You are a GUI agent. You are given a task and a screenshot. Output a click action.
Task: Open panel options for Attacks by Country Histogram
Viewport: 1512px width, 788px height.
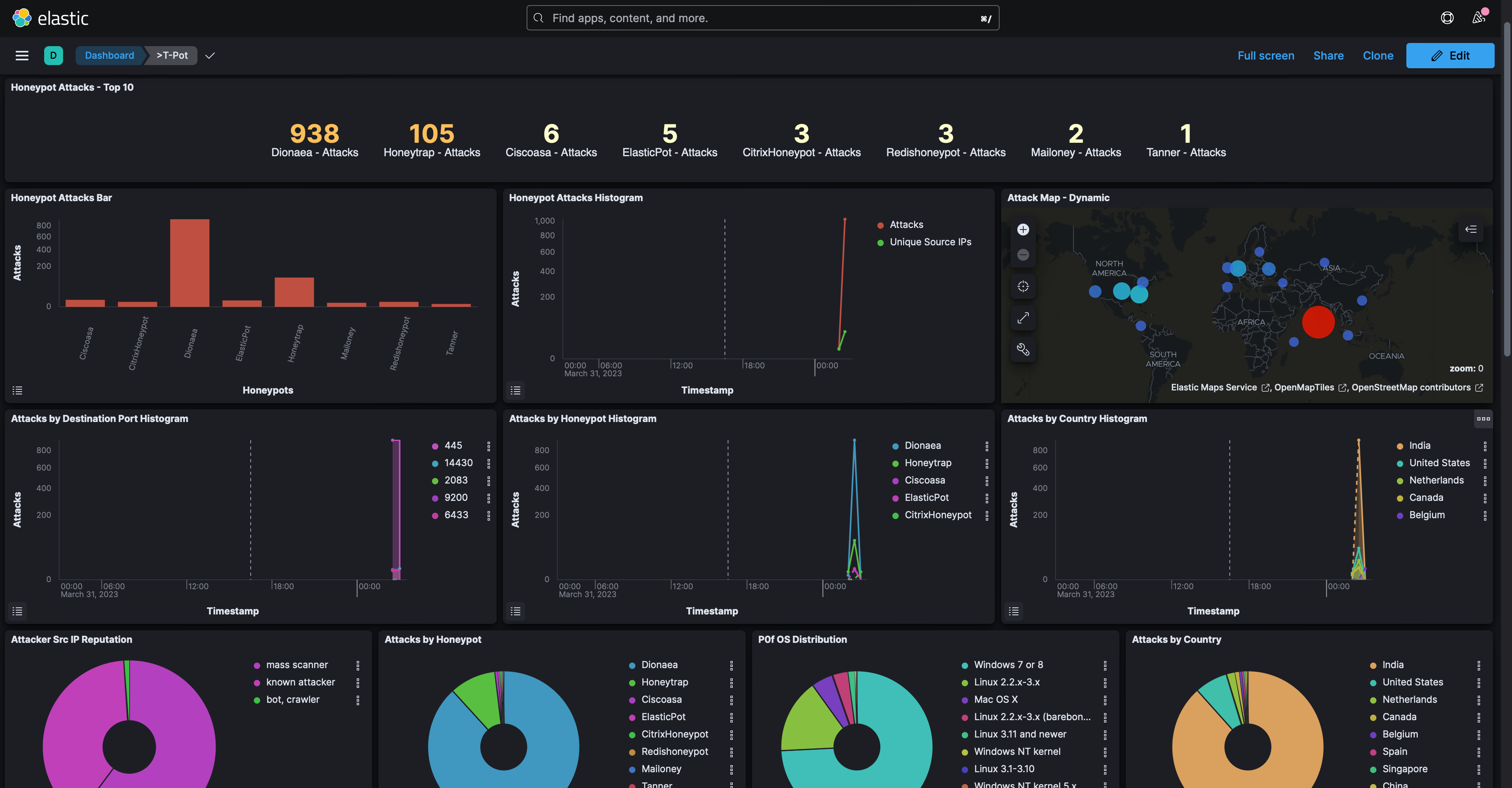click(1483, 419)
